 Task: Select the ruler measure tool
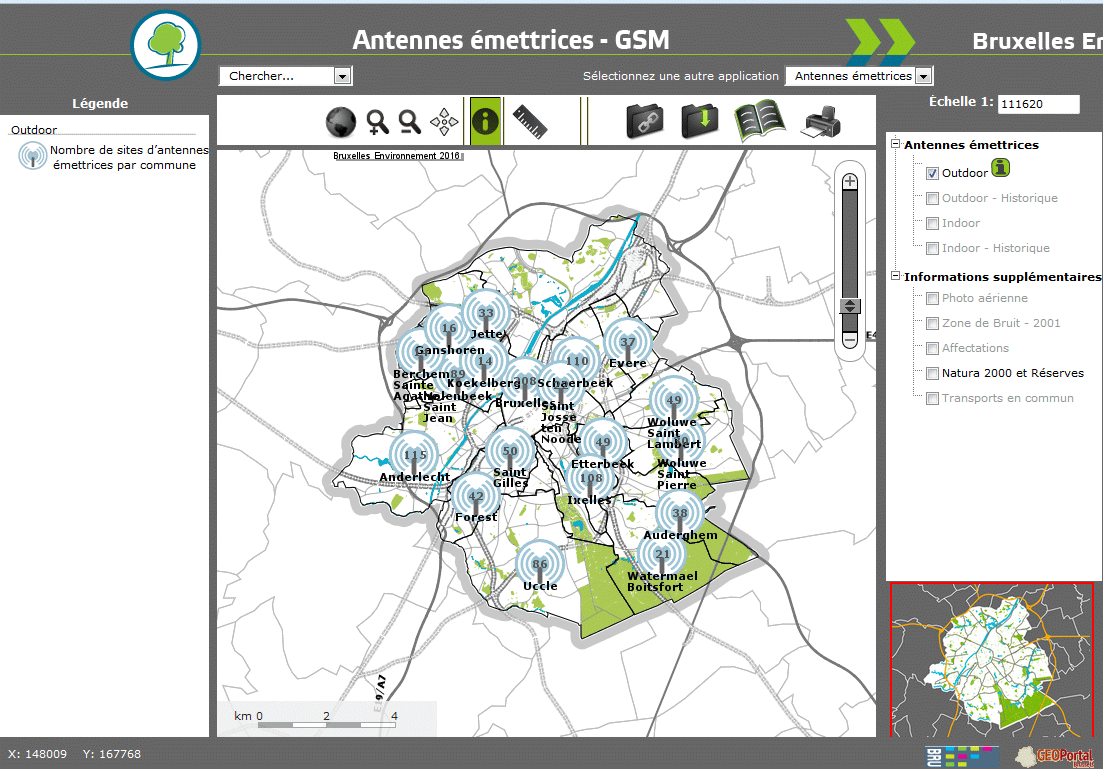pos(530,122)
